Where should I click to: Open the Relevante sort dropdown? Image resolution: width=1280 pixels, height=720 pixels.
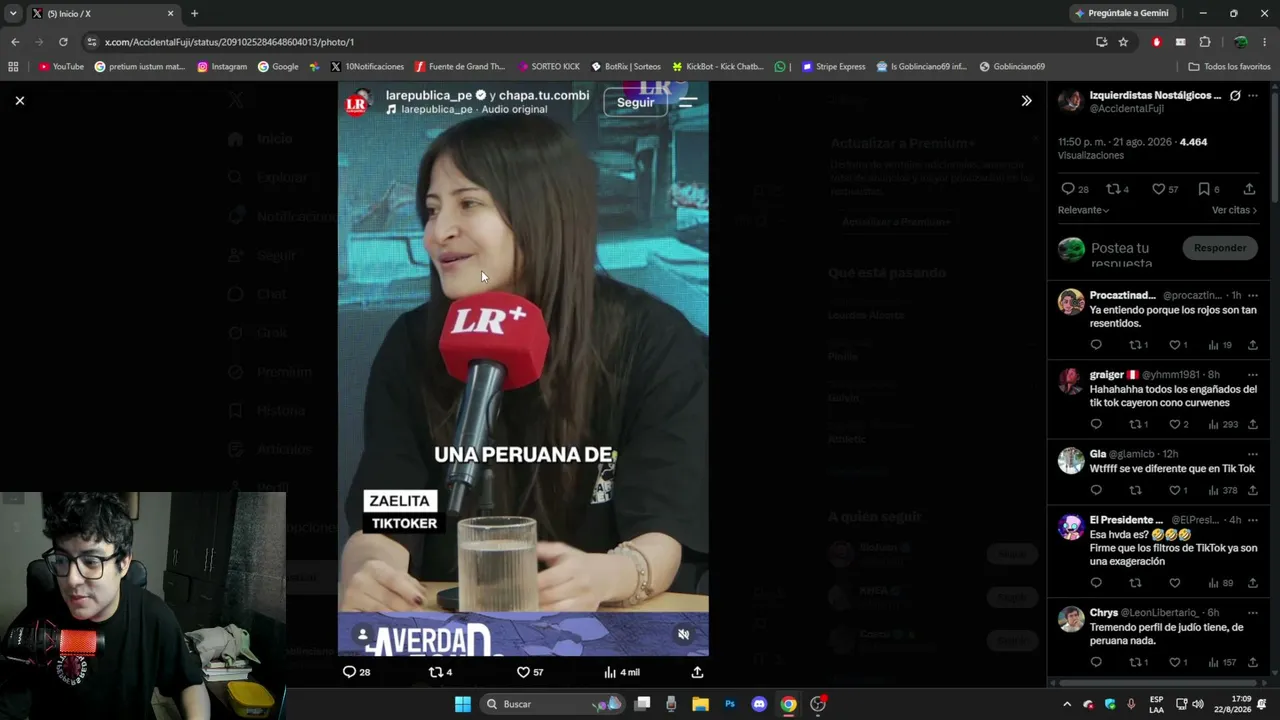pyautogui.click(x=1084, y=210)
